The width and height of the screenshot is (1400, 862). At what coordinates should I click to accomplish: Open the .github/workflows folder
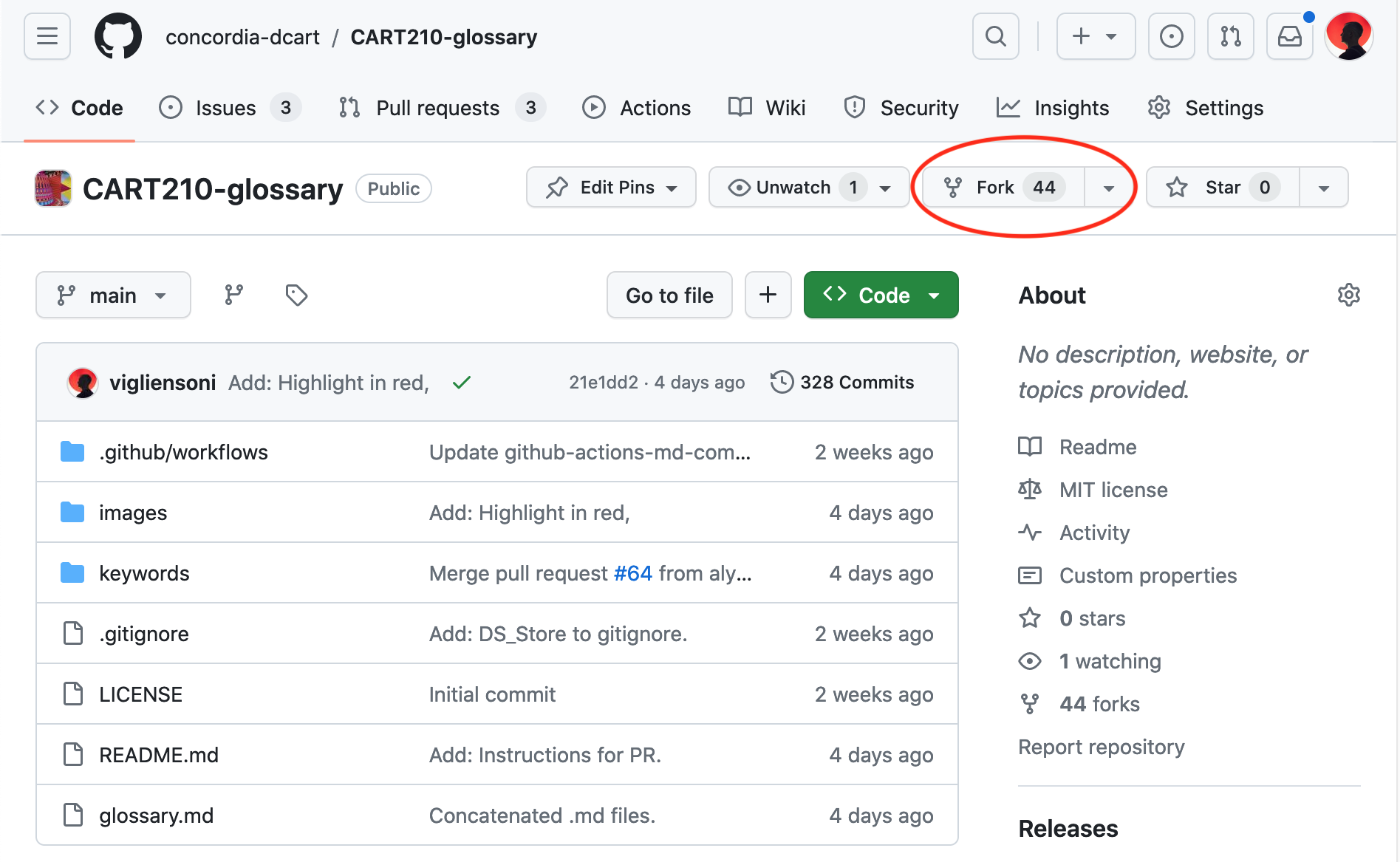click(x=184, y=452)
